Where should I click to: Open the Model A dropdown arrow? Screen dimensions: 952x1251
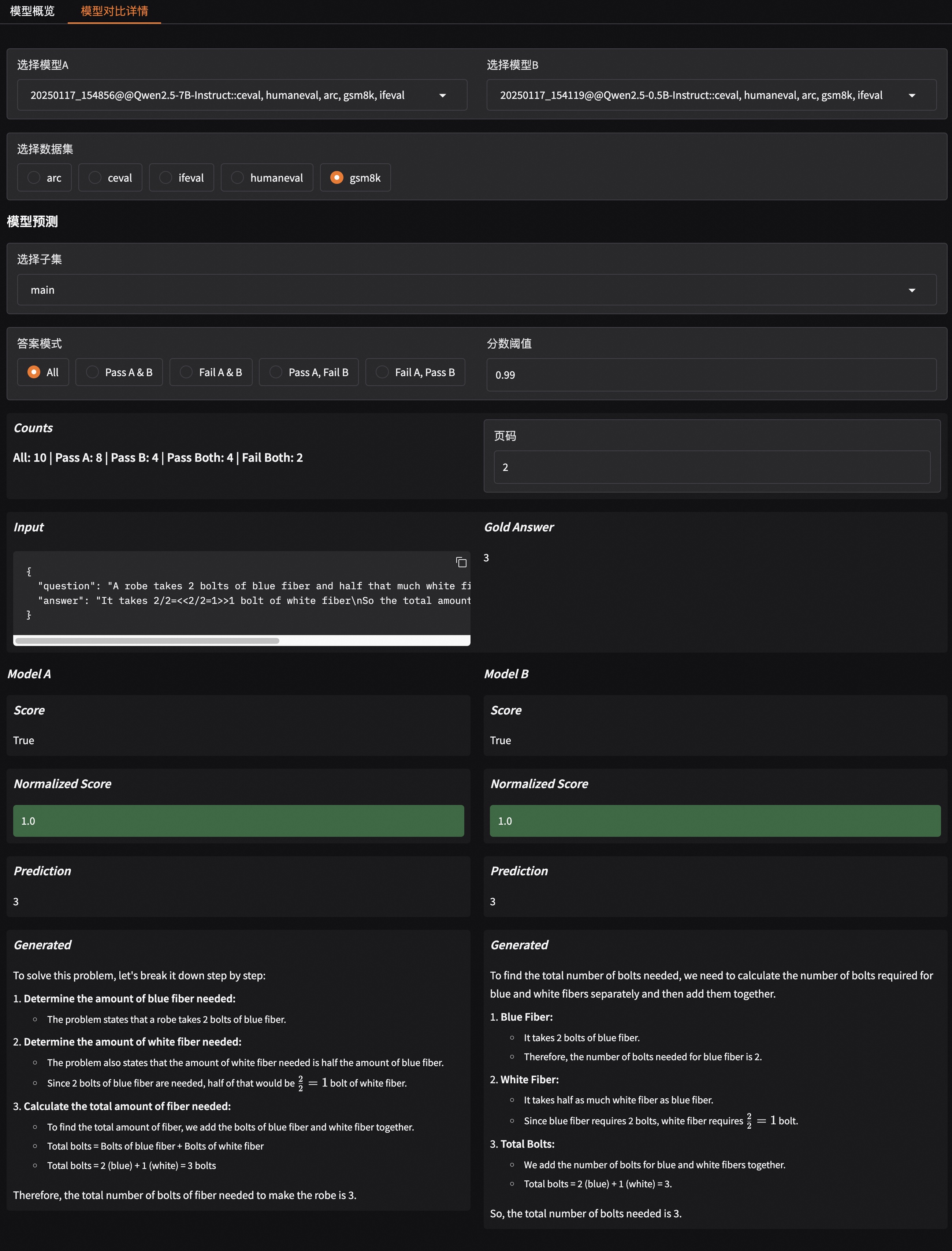pos(443,95)
